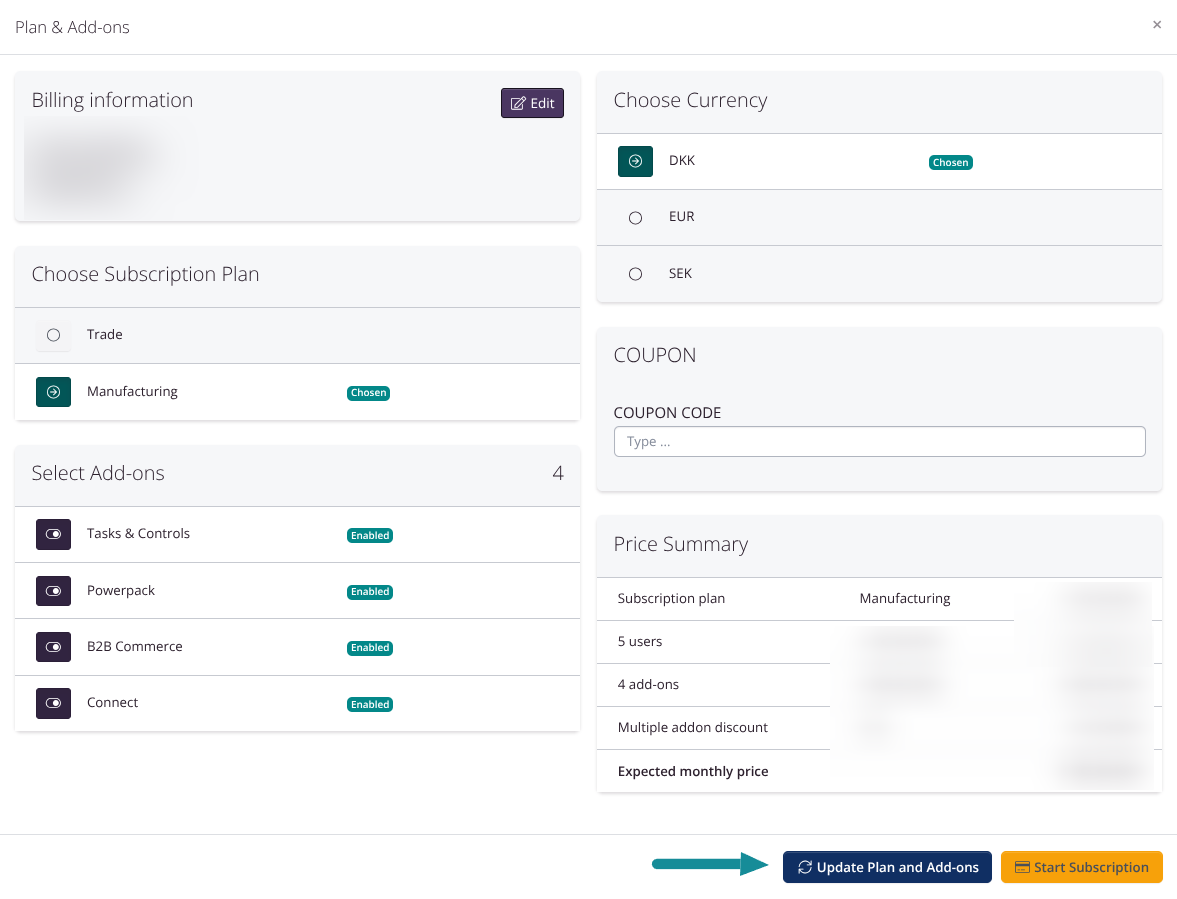The image size is (1177, 899).
Task: Click the Chosen badge beside Manufacturing
Action: point(368,393)
